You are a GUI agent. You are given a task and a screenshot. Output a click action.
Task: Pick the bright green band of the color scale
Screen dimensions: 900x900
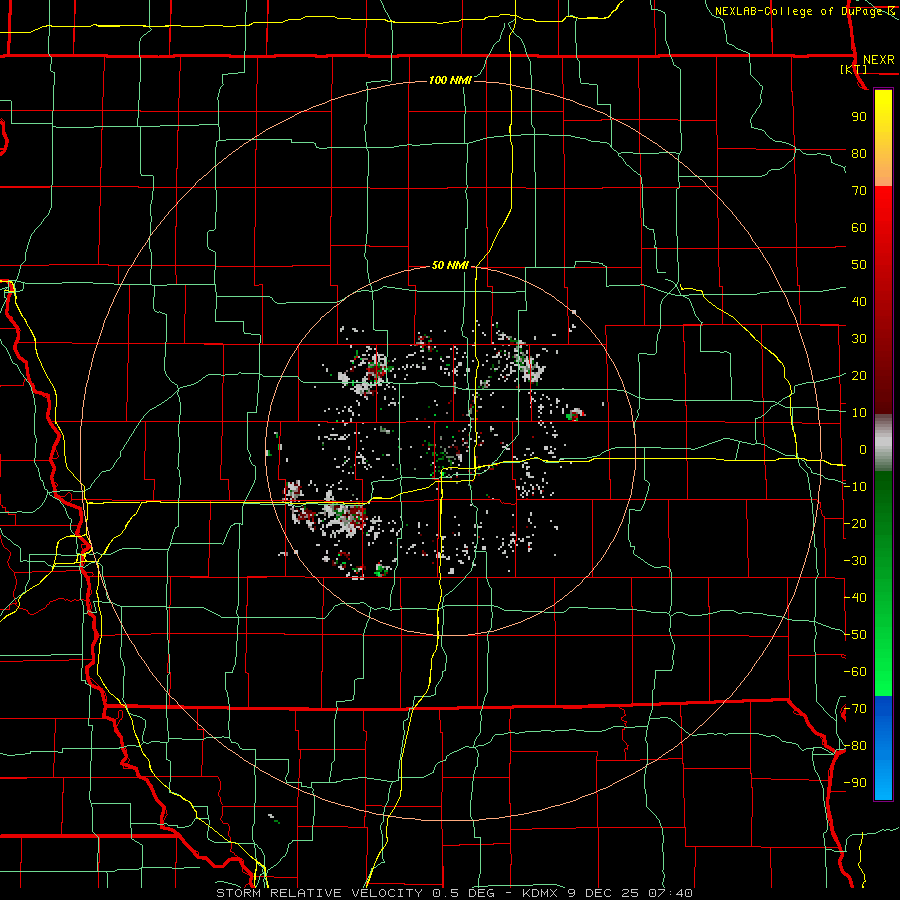click(x=883, y=649)
